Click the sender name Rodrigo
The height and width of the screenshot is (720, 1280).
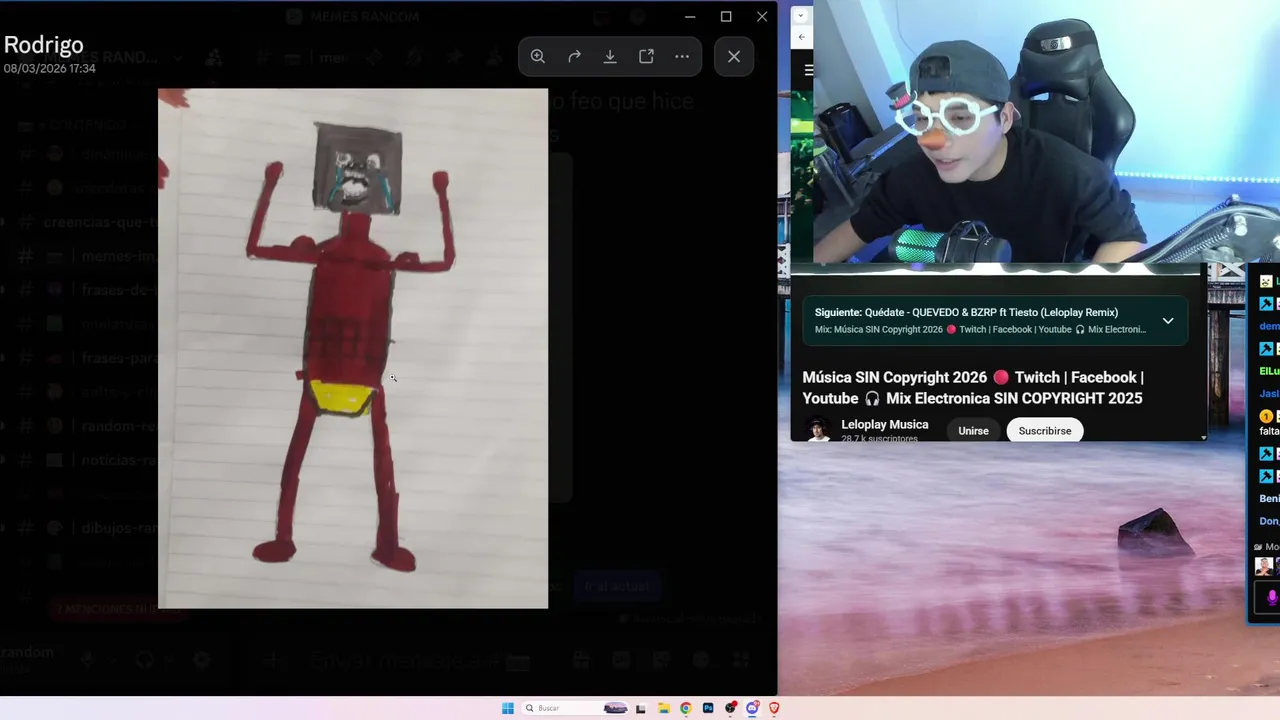click(x=44, y=45)
